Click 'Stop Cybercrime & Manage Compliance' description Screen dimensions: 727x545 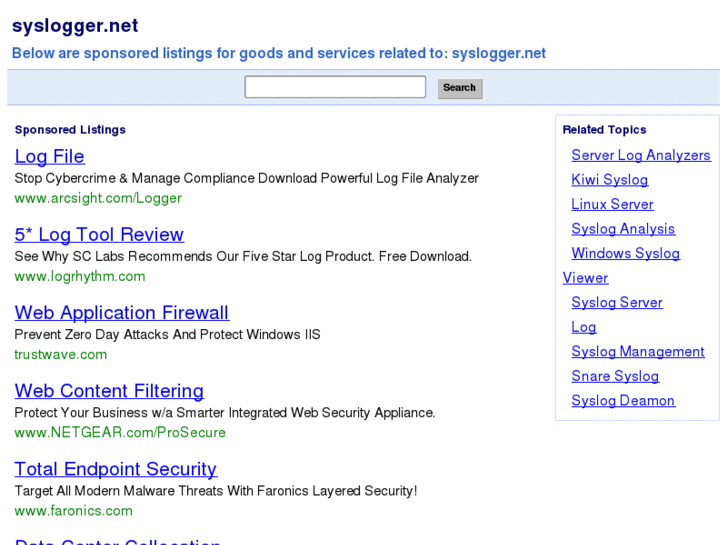246,179
